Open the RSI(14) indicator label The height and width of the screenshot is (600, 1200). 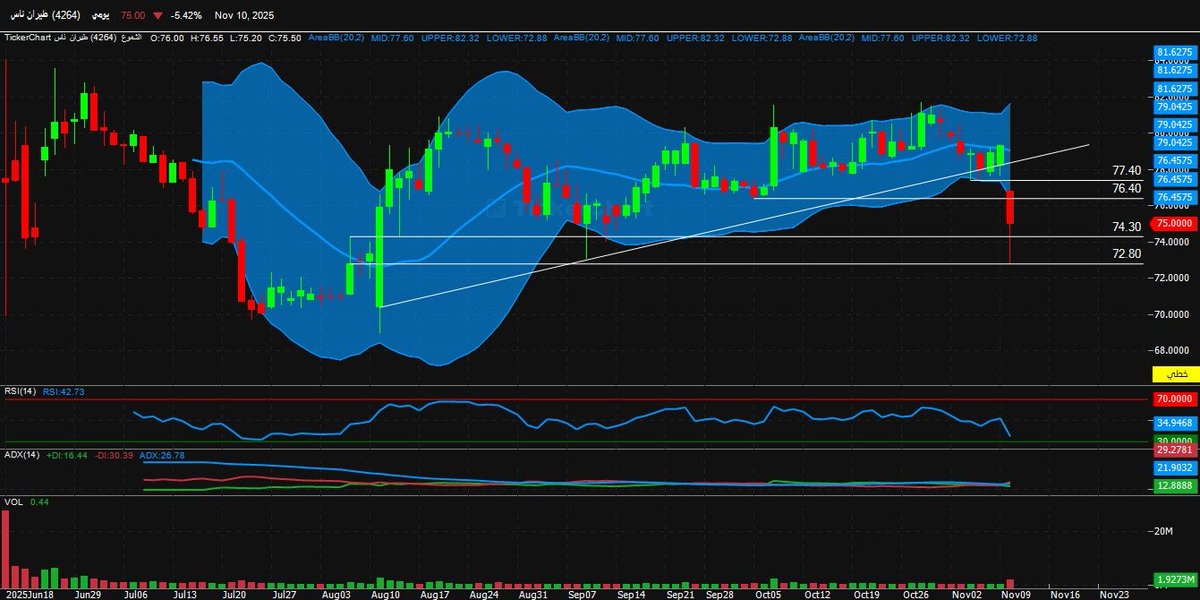tap(20, 392)
